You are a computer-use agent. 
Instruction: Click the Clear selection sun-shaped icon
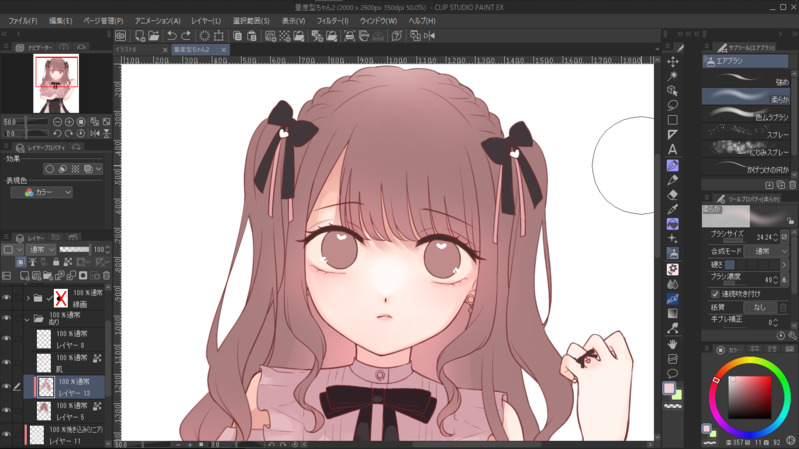click(204, 36)
